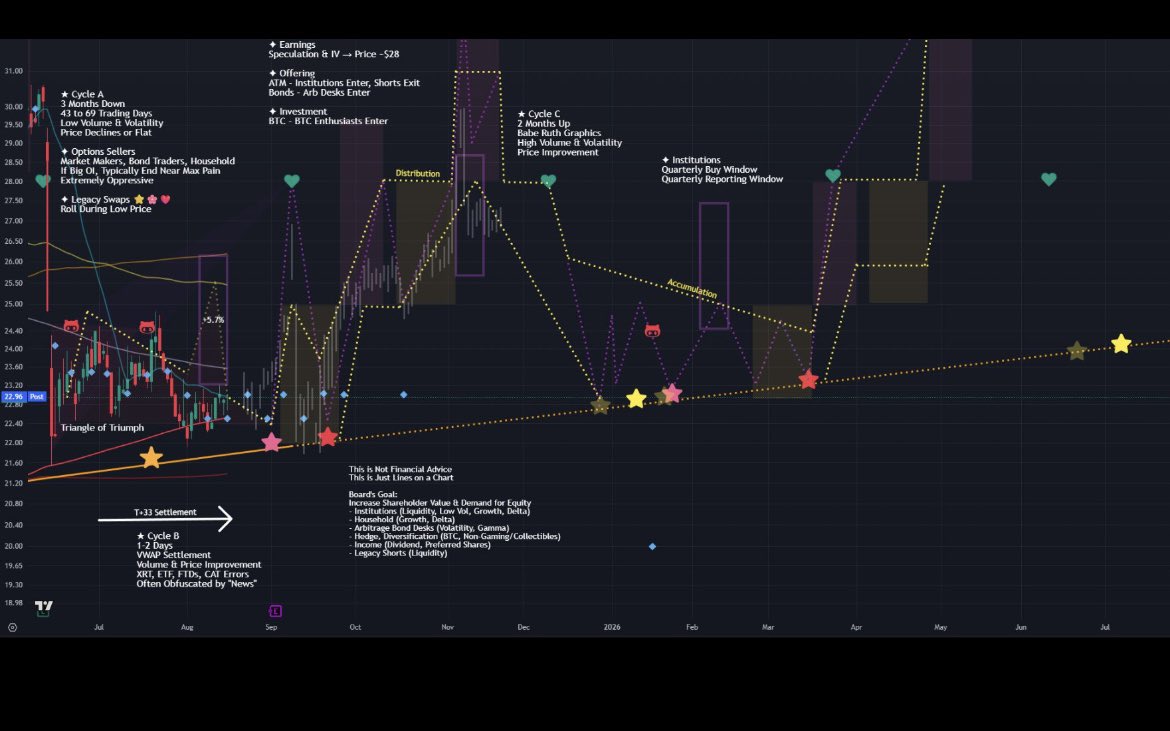This screenshot has width=1170, height=731.
Task: Click the red cat face above late-July candles
Action: coord(147,327)
